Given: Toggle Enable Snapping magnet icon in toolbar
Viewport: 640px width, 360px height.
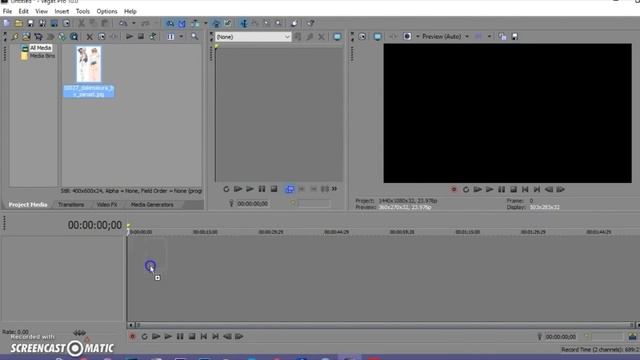Looking at the screenshot, I should (x=170, y=23).
